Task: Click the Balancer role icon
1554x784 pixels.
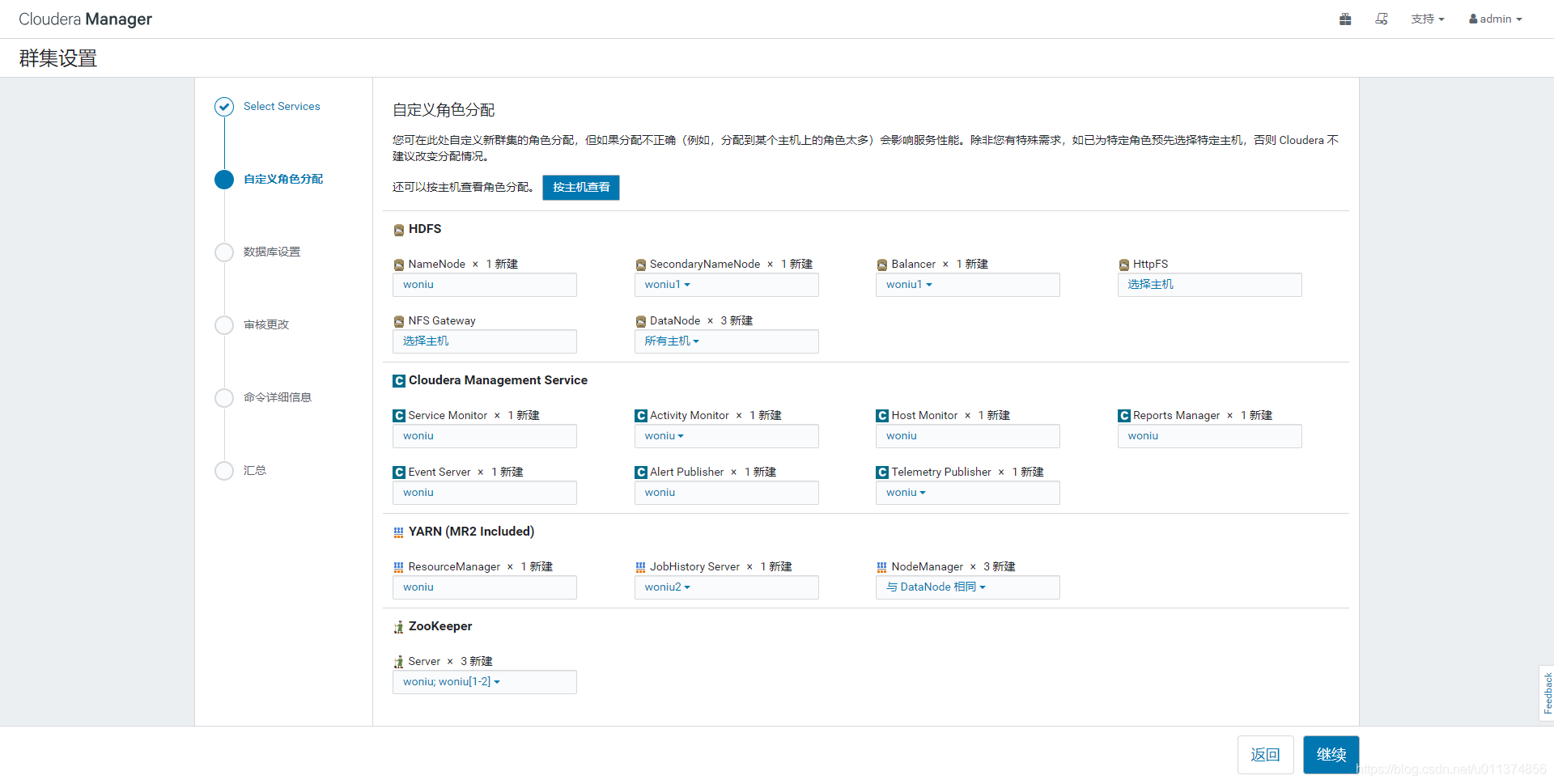Action: click(x=882, y=265)
